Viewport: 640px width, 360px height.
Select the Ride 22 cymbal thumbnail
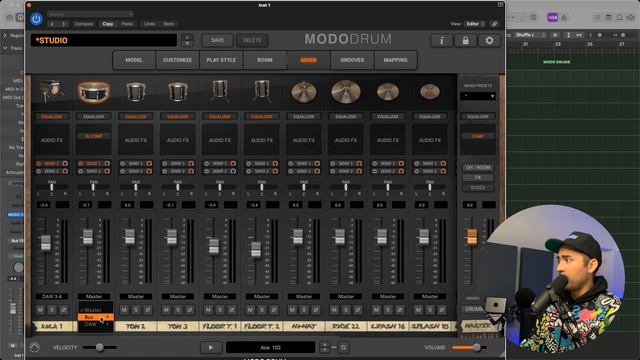click(x=346, y=91)
